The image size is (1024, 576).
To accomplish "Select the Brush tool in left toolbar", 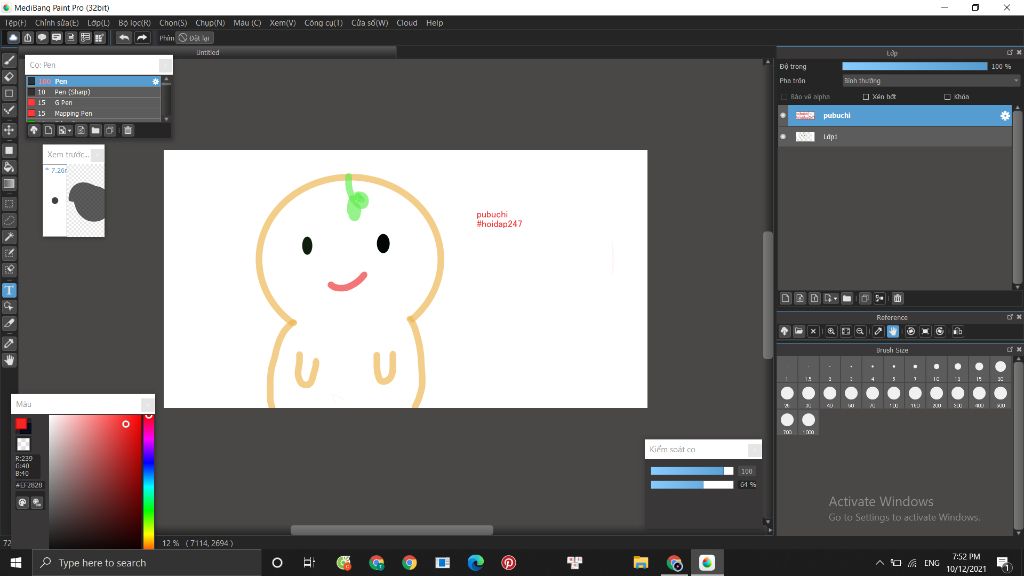I will (x=9, y=60).
